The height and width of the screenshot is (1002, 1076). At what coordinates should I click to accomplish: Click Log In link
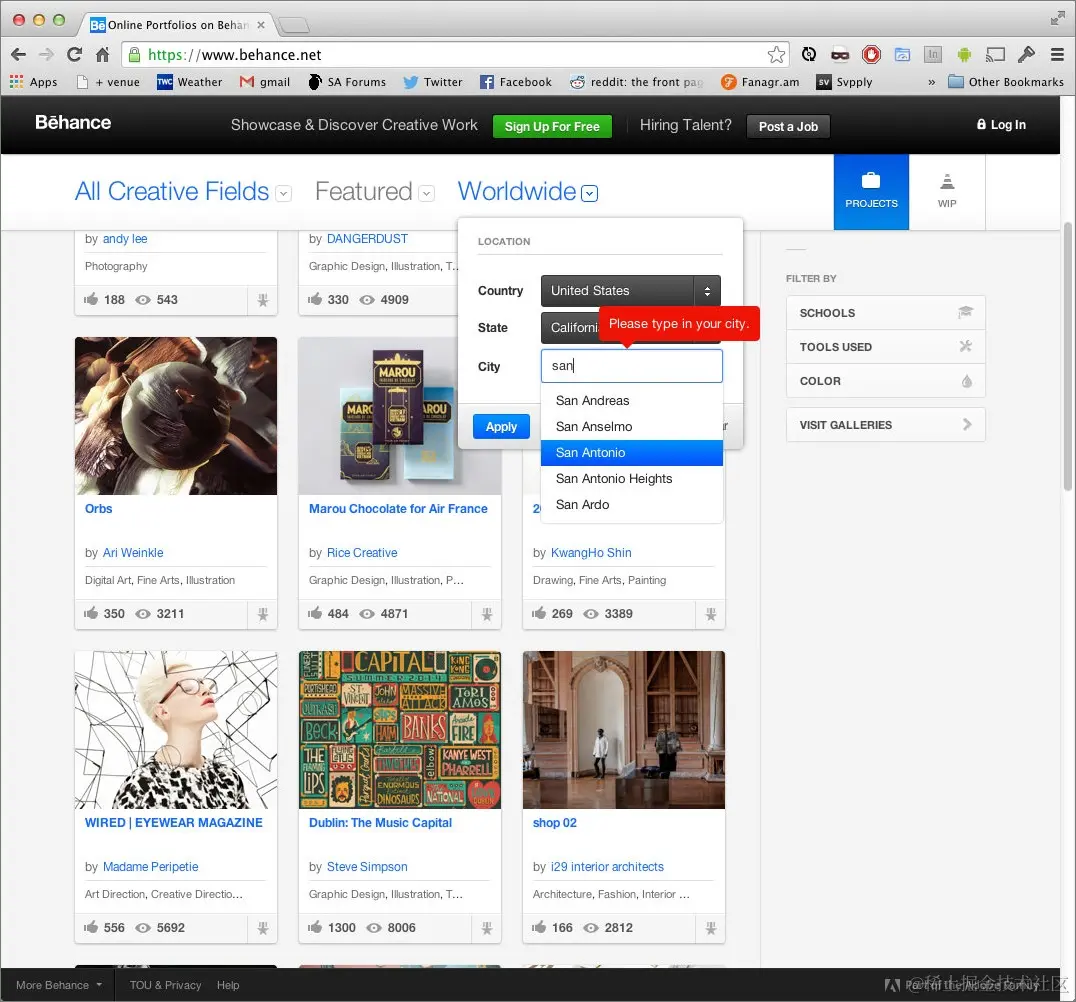tap(1001, 124)
